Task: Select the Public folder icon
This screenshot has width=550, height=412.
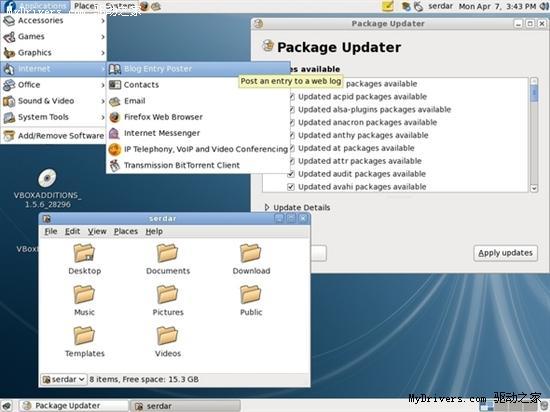Action: (250, 295)
